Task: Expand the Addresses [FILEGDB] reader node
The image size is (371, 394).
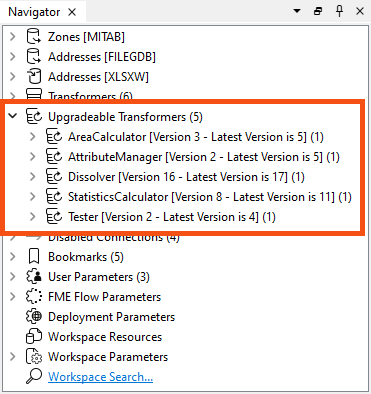Action: 13,56
